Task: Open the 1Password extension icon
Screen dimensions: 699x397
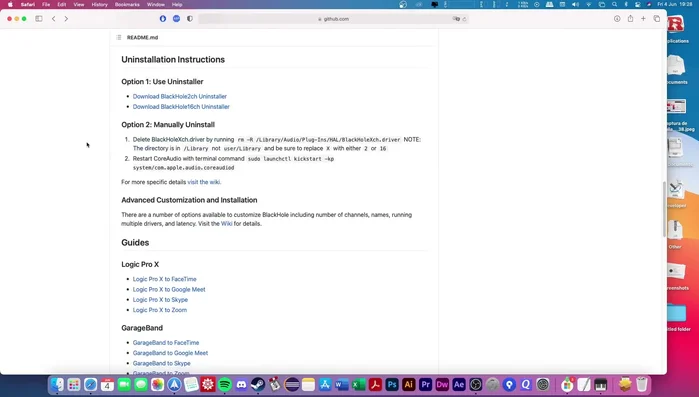Action: tap(163, 19)
